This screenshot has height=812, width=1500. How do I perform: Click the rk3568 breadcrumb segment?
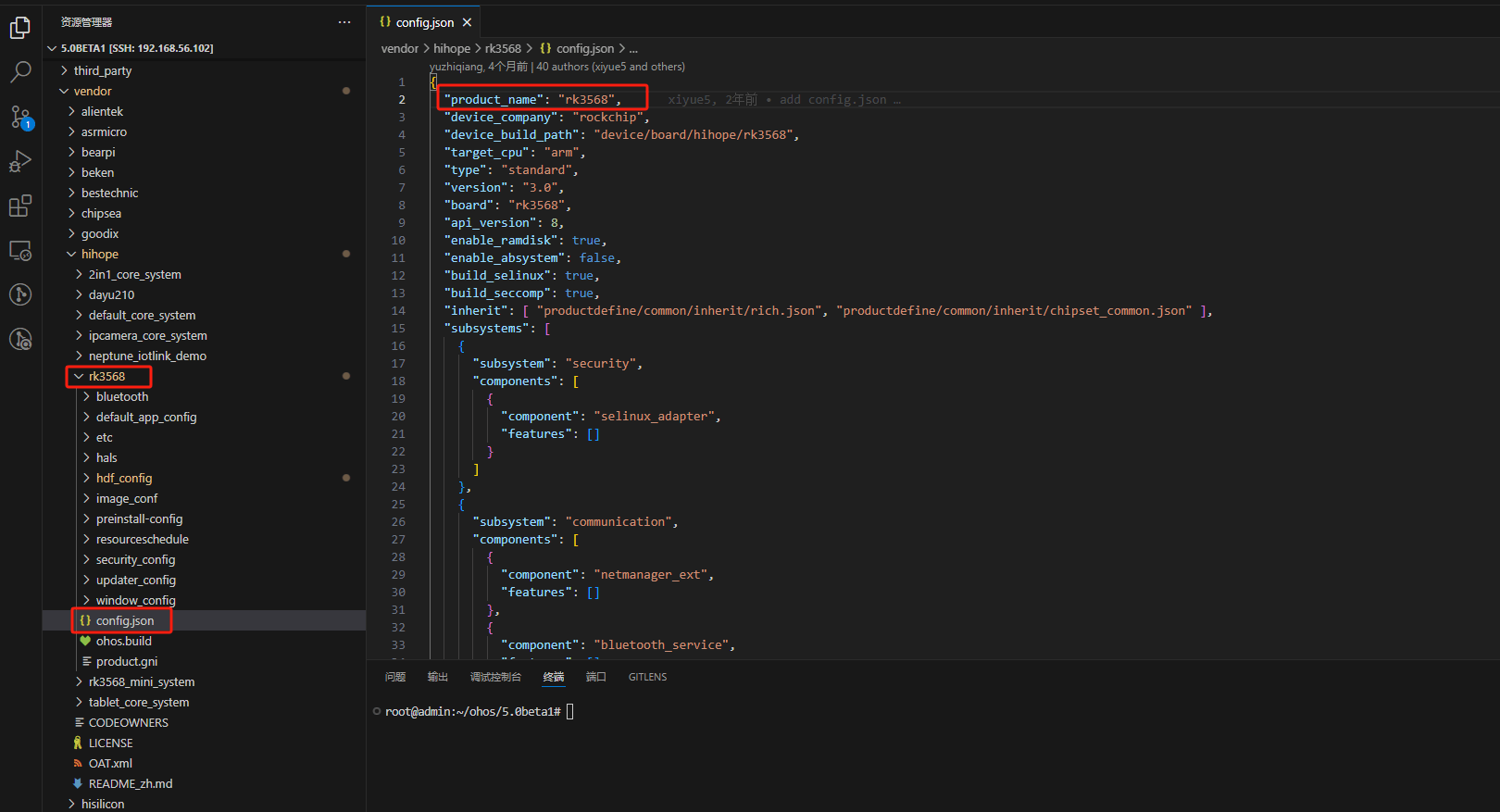point(503,48)
